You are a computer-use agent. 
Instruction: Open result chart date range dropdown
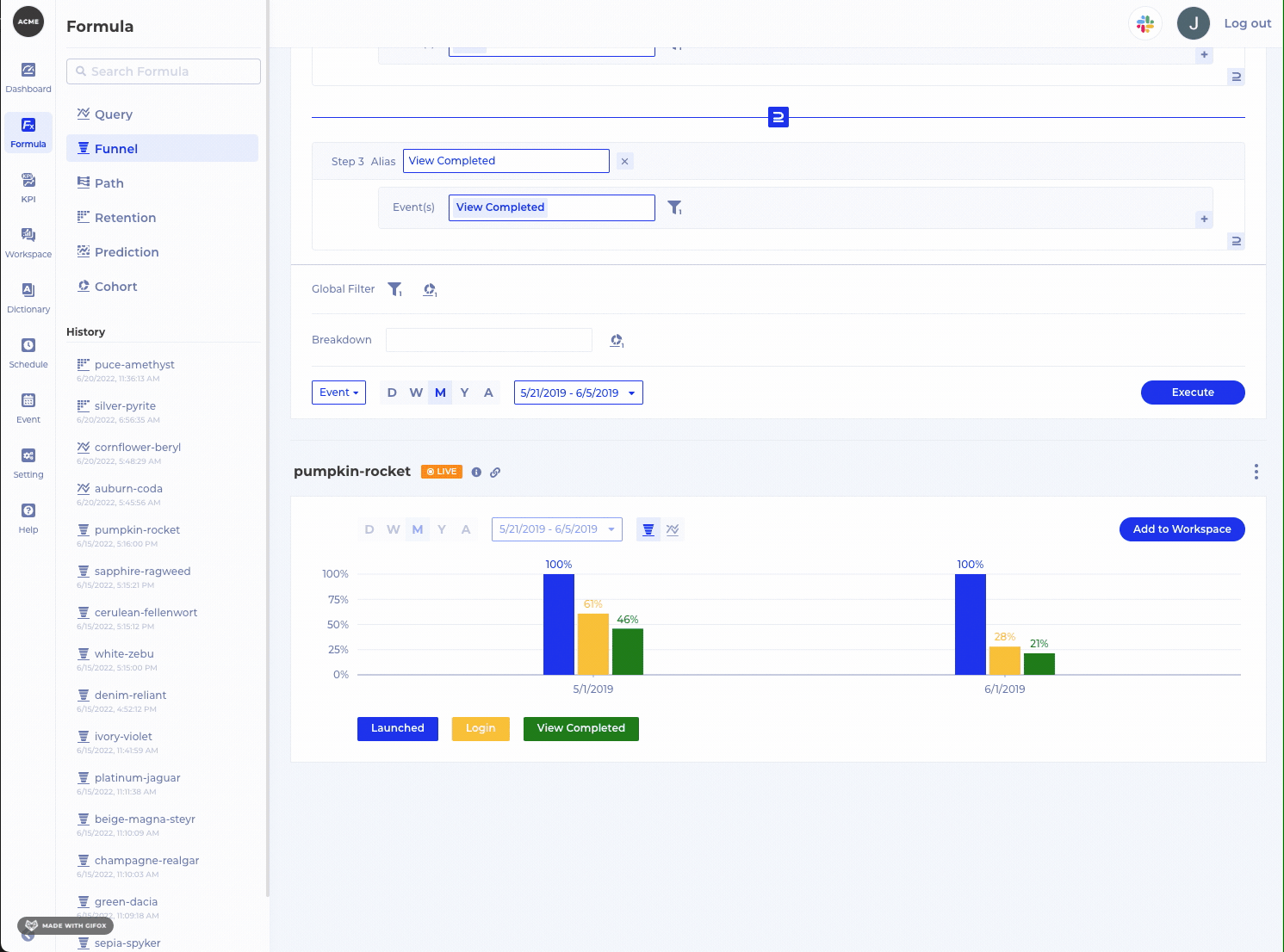557,529
